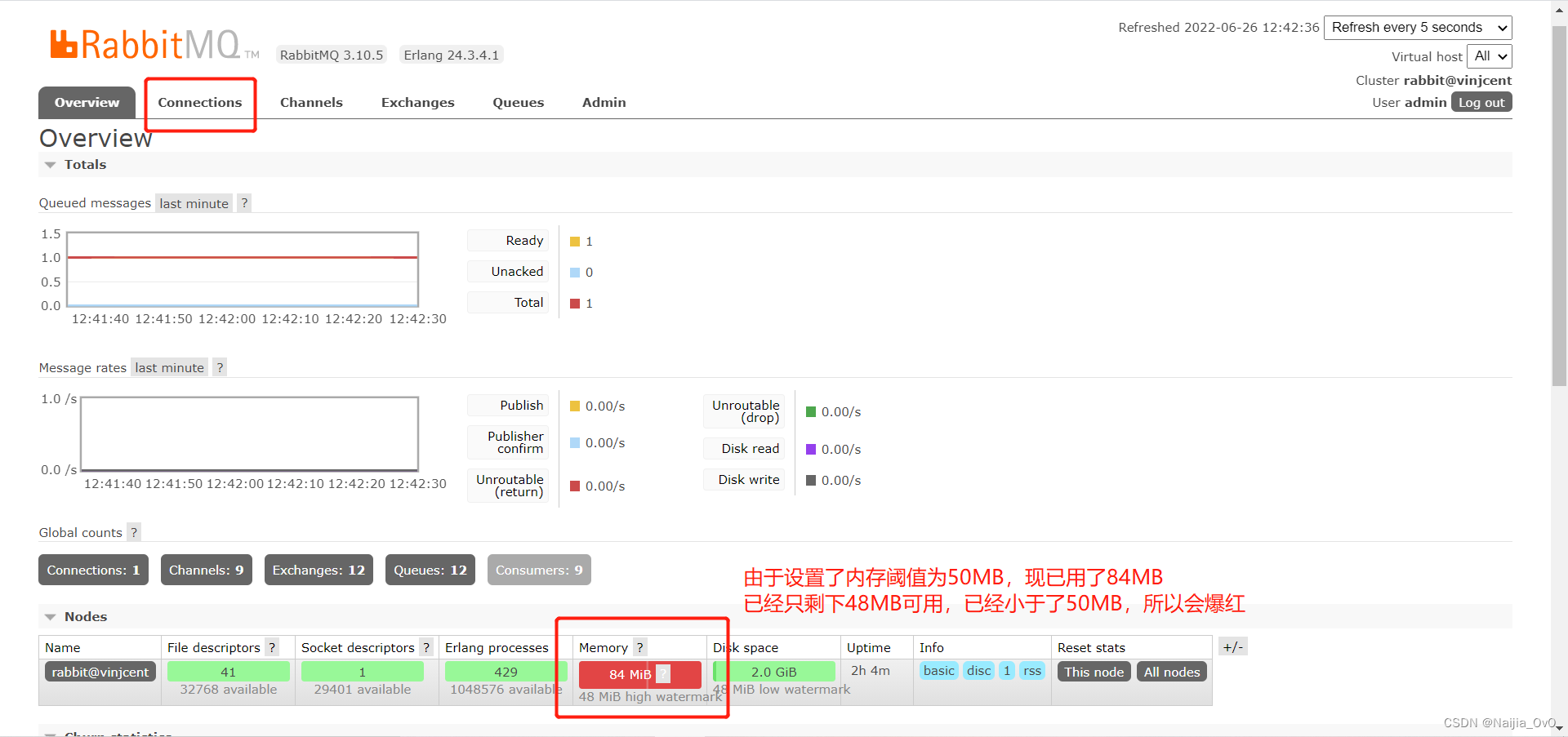Change Message rates last minute range
The image size is (1568, 737).
(169, 368)
